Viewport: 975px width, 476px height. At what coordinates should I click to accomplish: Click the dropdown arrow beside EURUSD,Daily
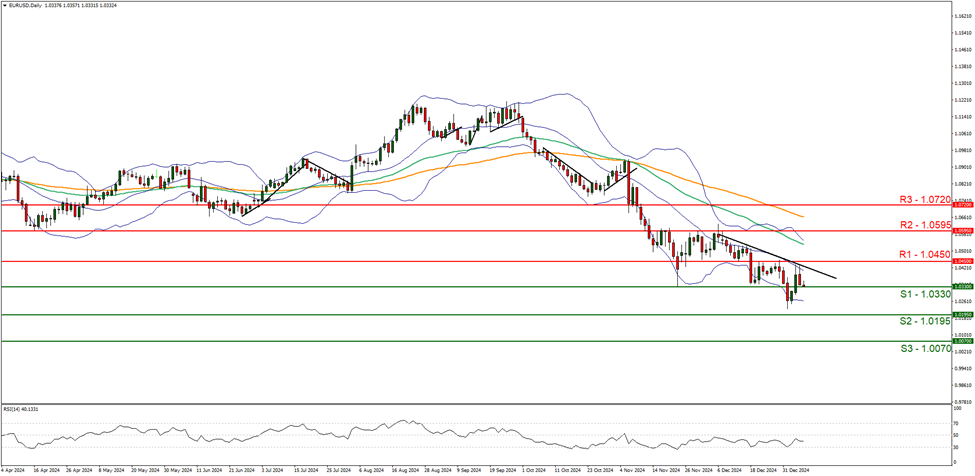(x=4, y=5)
